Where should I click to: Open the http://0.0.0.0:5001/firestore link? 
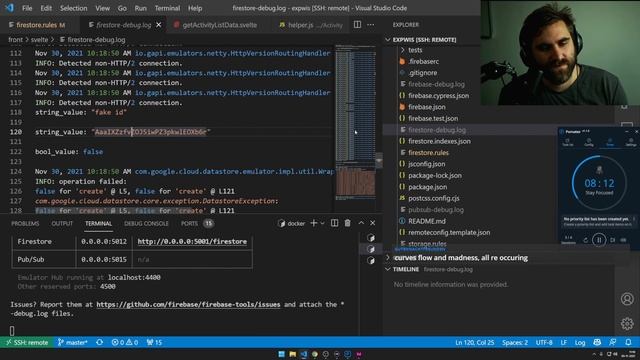point(192,242)
